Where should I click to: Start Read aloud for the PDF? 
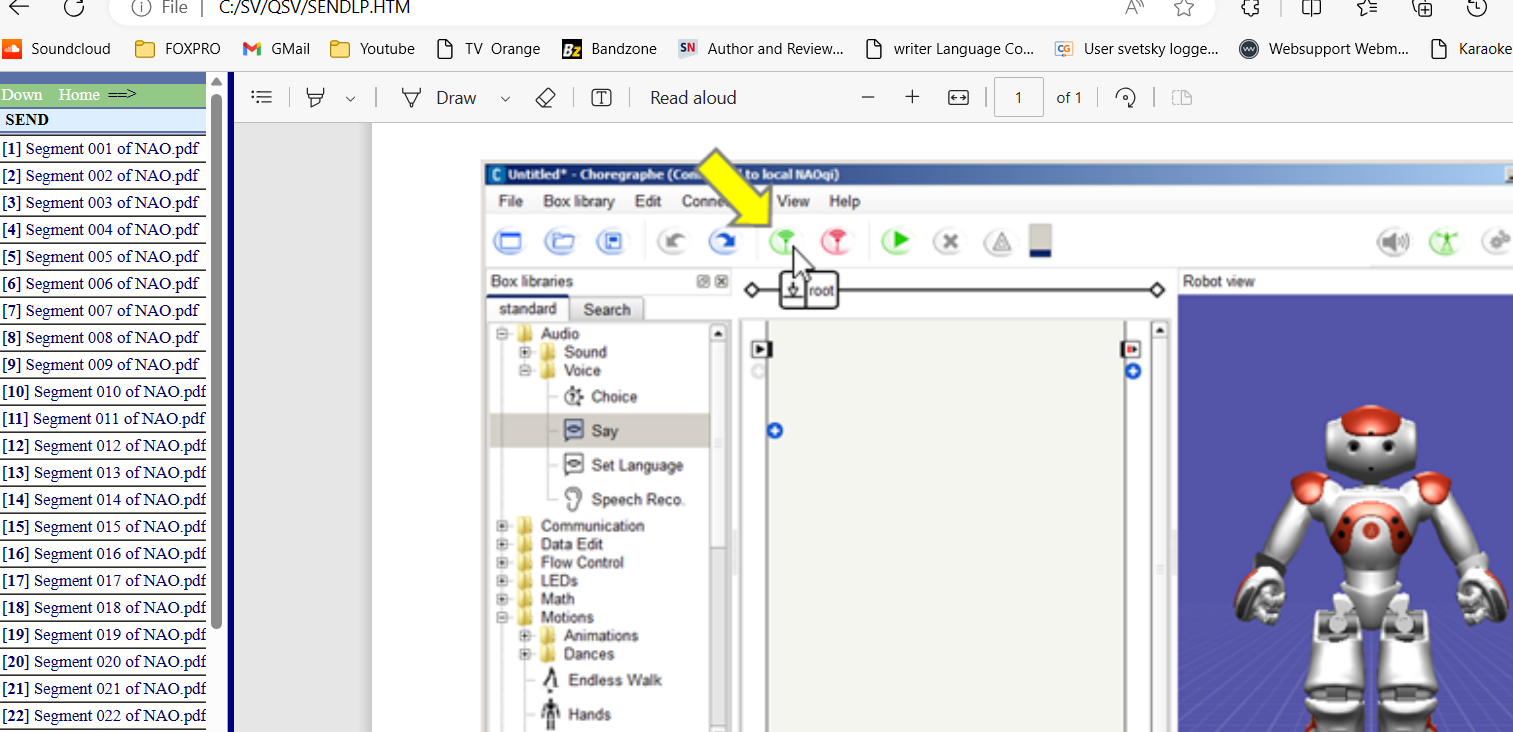pyautogui.click(x=692, y=97)
